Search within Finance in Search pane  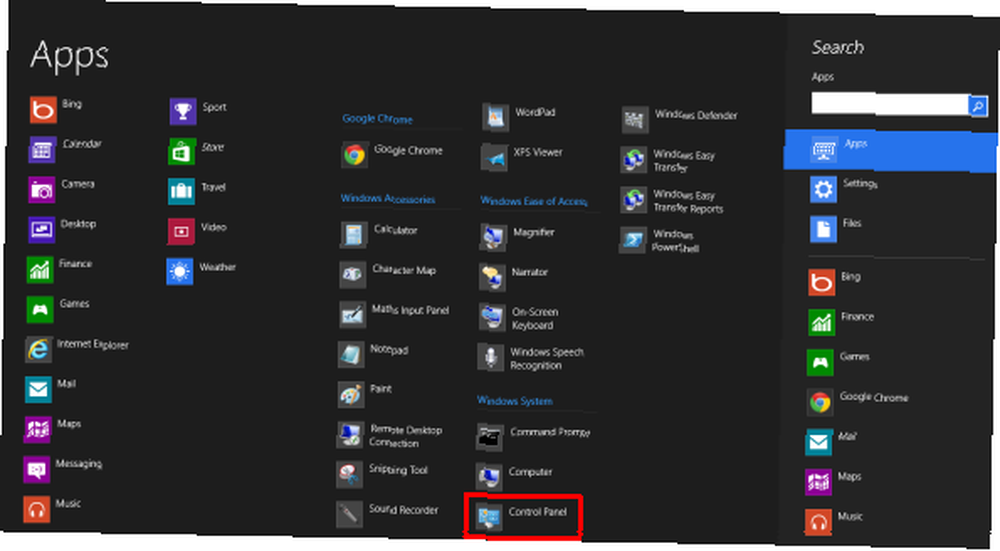click(x=841, y=321)
